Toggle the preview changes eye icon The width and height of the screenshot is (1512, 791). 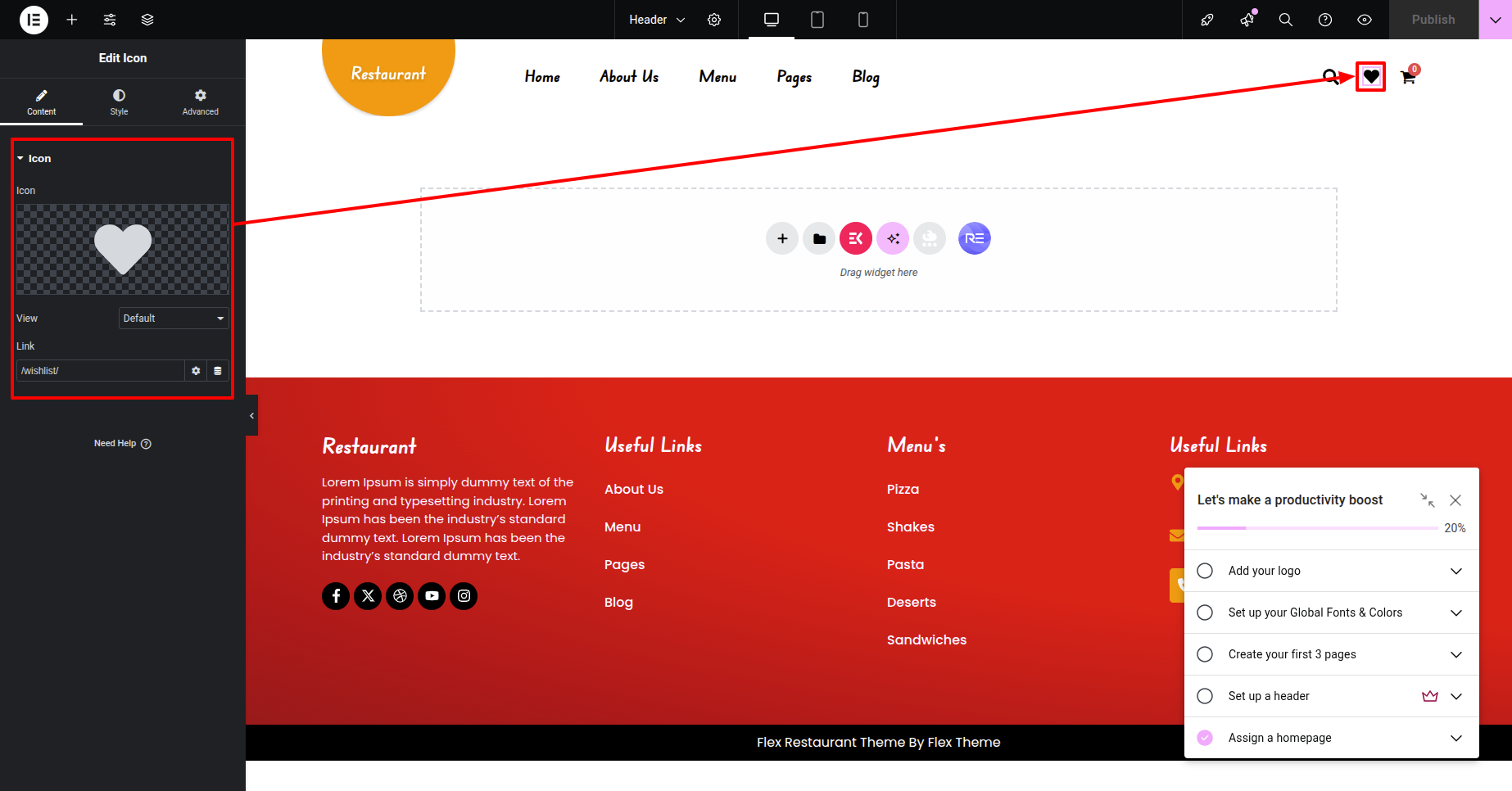pyautogui.click(x=1364, y=20)
